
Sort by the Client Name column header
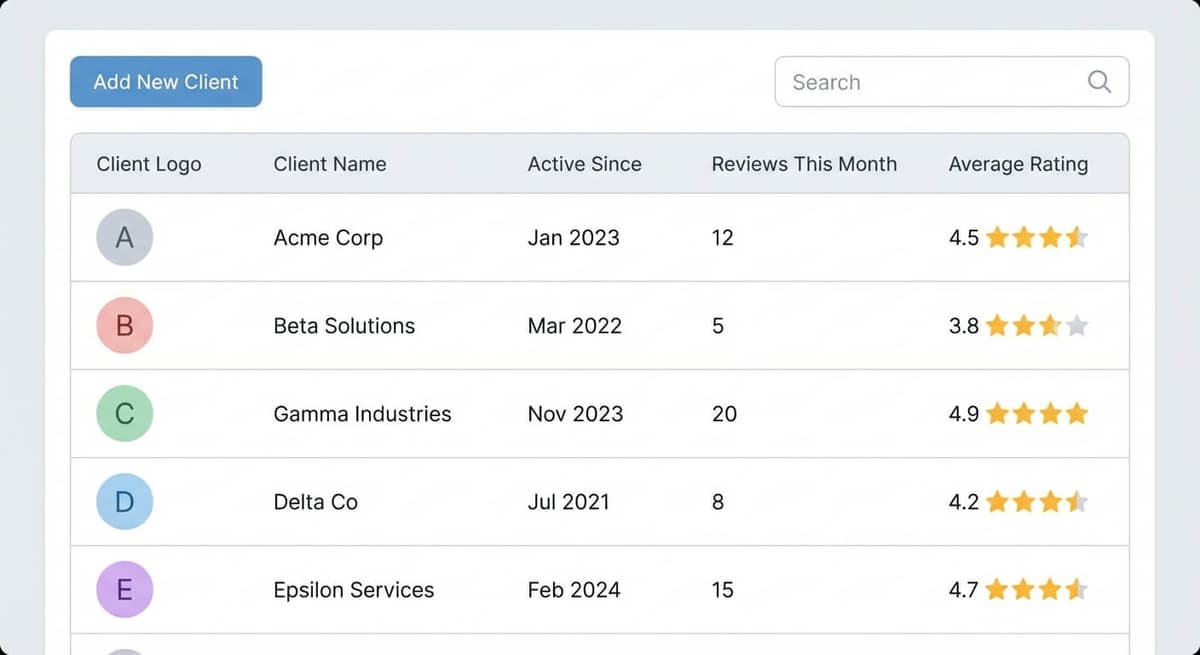click(329, 164)
